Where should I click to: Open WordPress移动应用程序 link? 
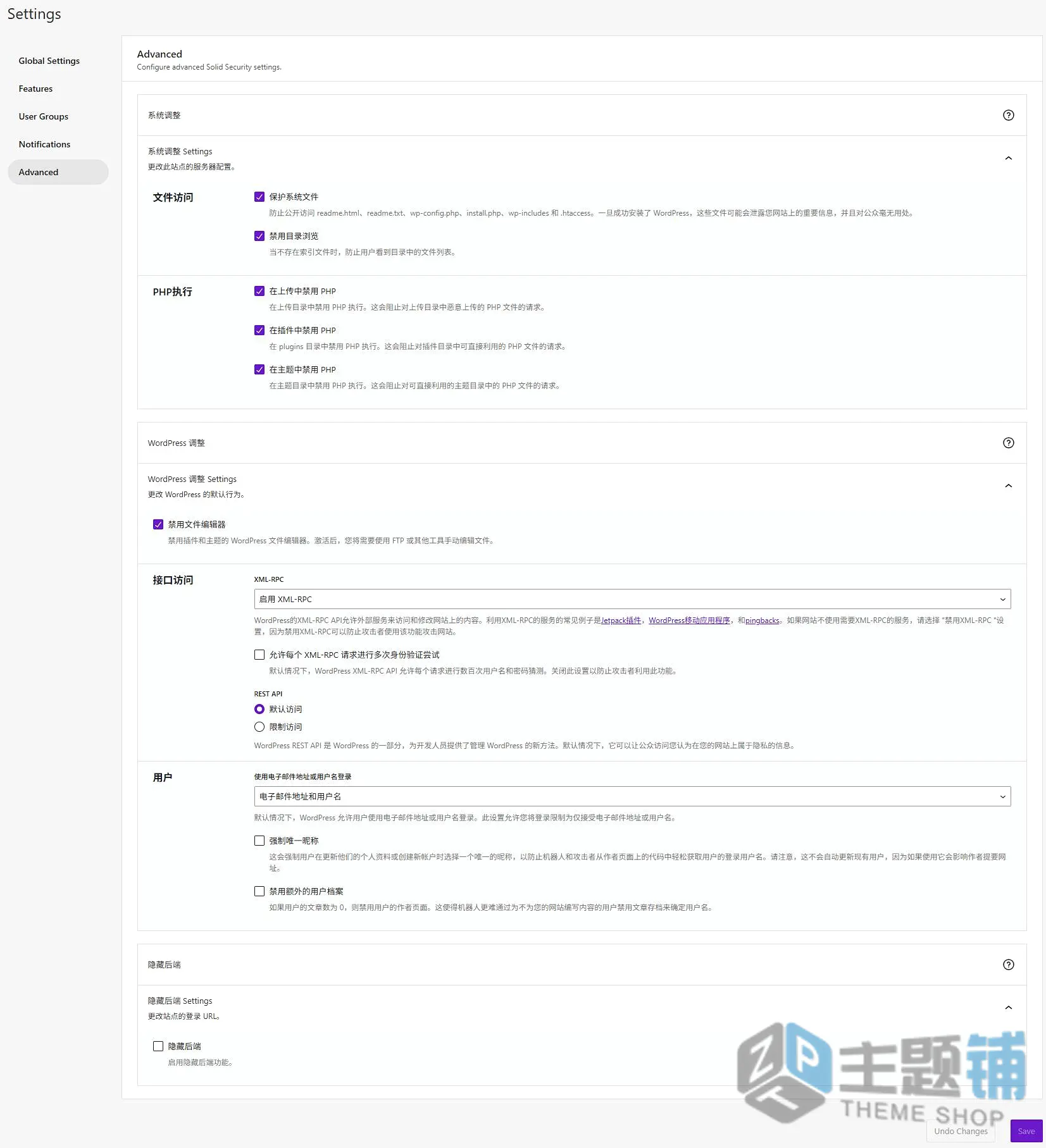click(x=689, y=620)
